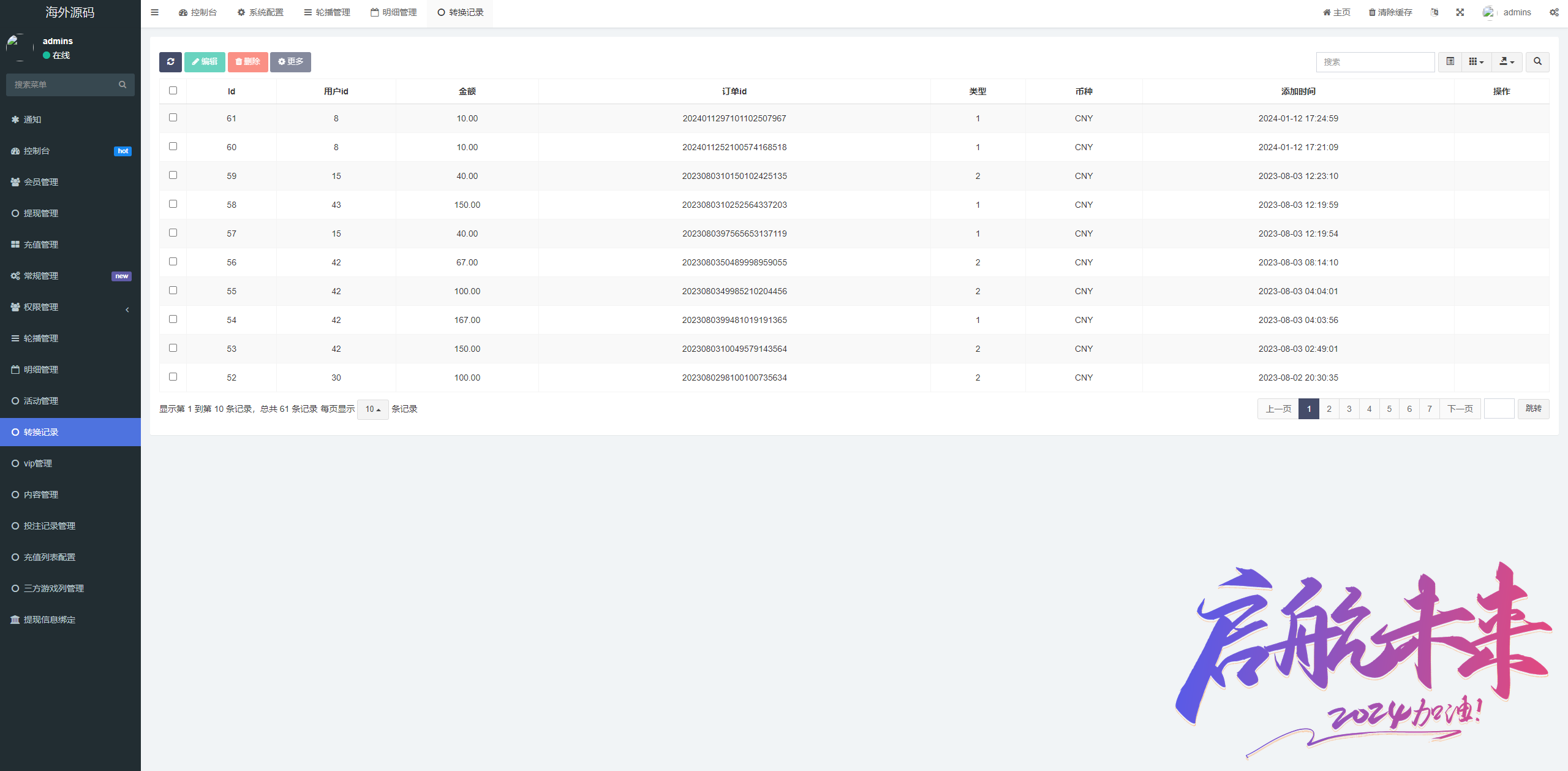Click the 跳转 button
The image size is (1568, 771).
coord(1533,409)
